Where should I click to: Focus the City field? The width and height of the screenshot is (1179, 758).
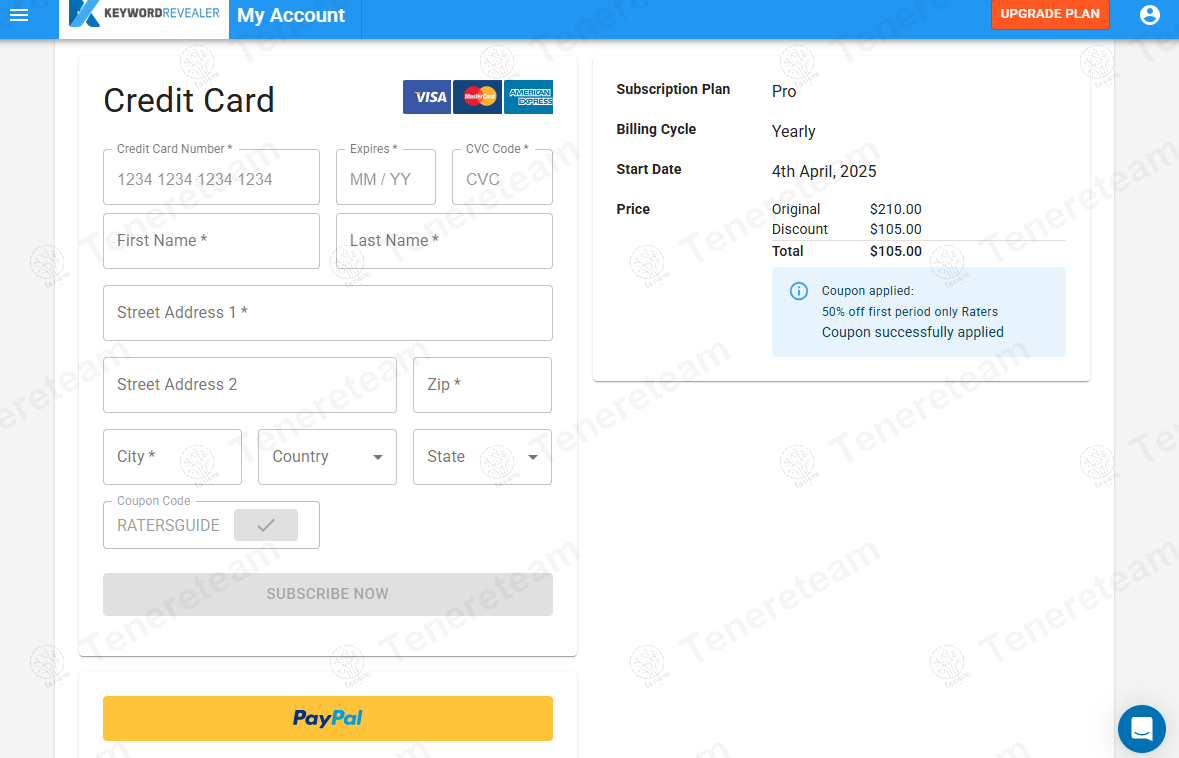(172, 456)
